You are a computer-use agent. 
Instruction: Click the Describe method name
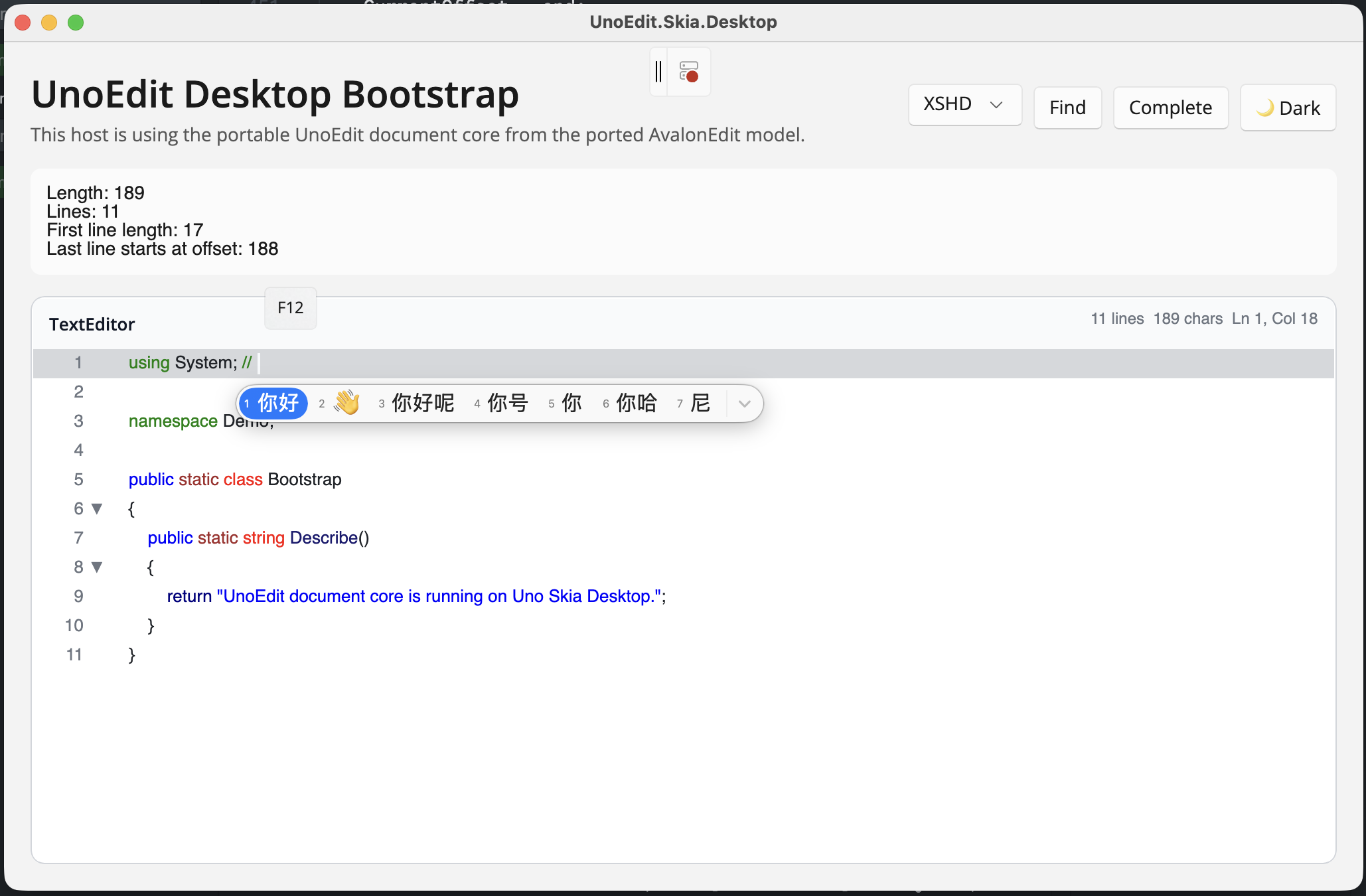pyautogui.click(x=324, y=538)
